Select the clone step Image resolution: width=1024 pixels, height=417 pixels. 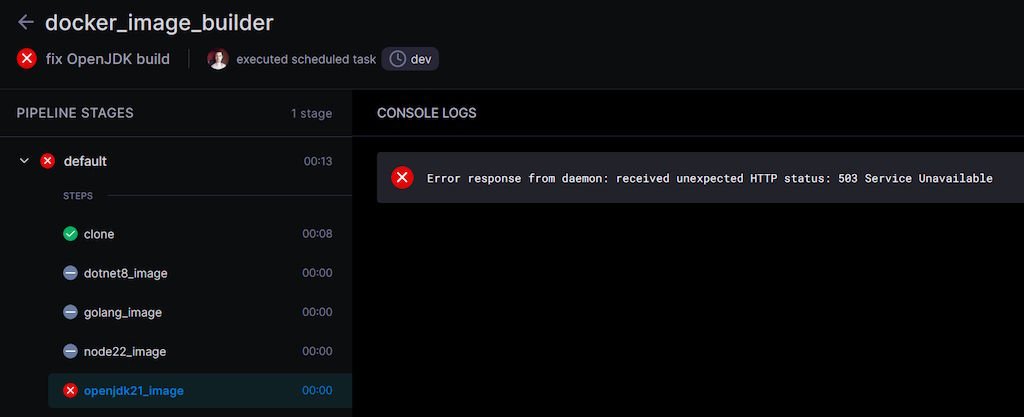click(x=99, y=234)
